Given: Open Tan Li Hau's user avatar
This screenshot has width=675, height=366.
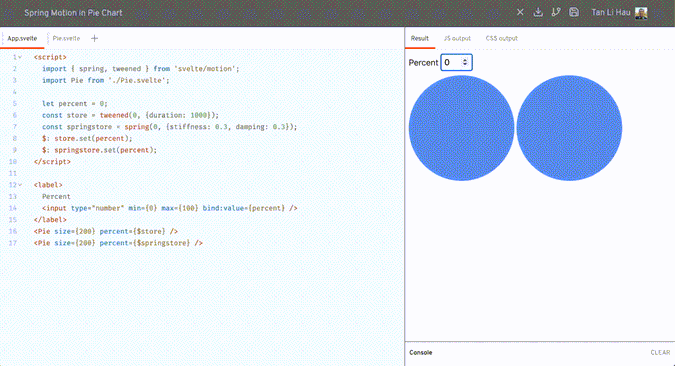Looking at the screenshot, I should point(641,12).
